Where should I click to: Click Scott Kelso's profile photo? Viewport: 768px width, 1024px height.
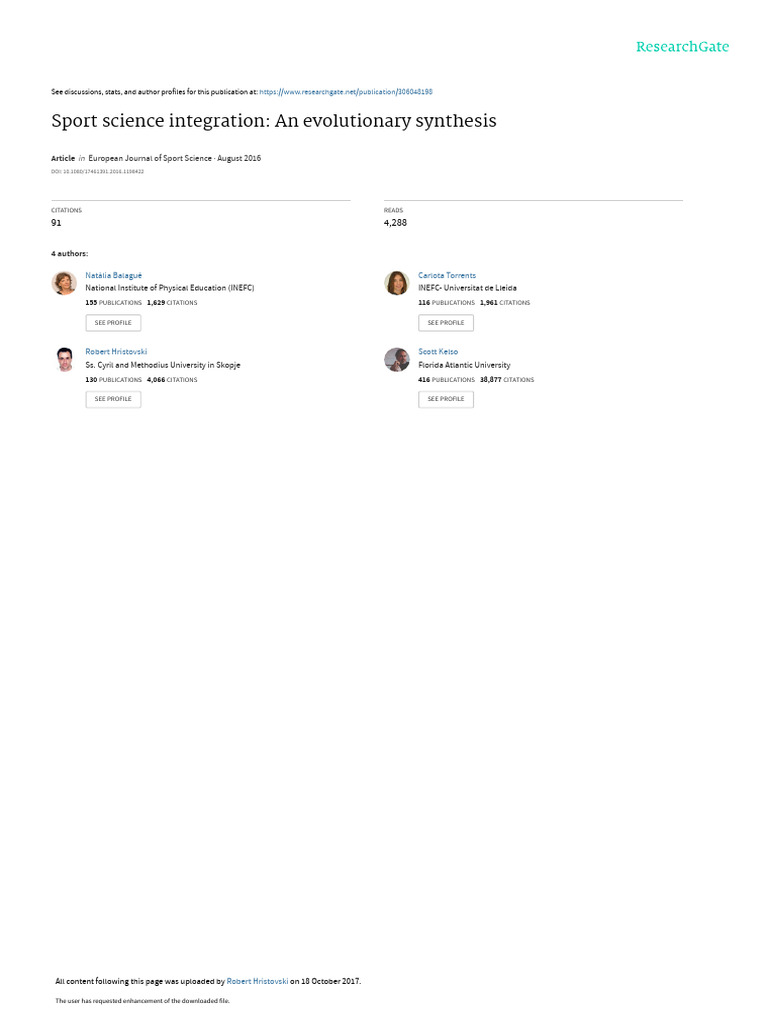coord(396,359)
